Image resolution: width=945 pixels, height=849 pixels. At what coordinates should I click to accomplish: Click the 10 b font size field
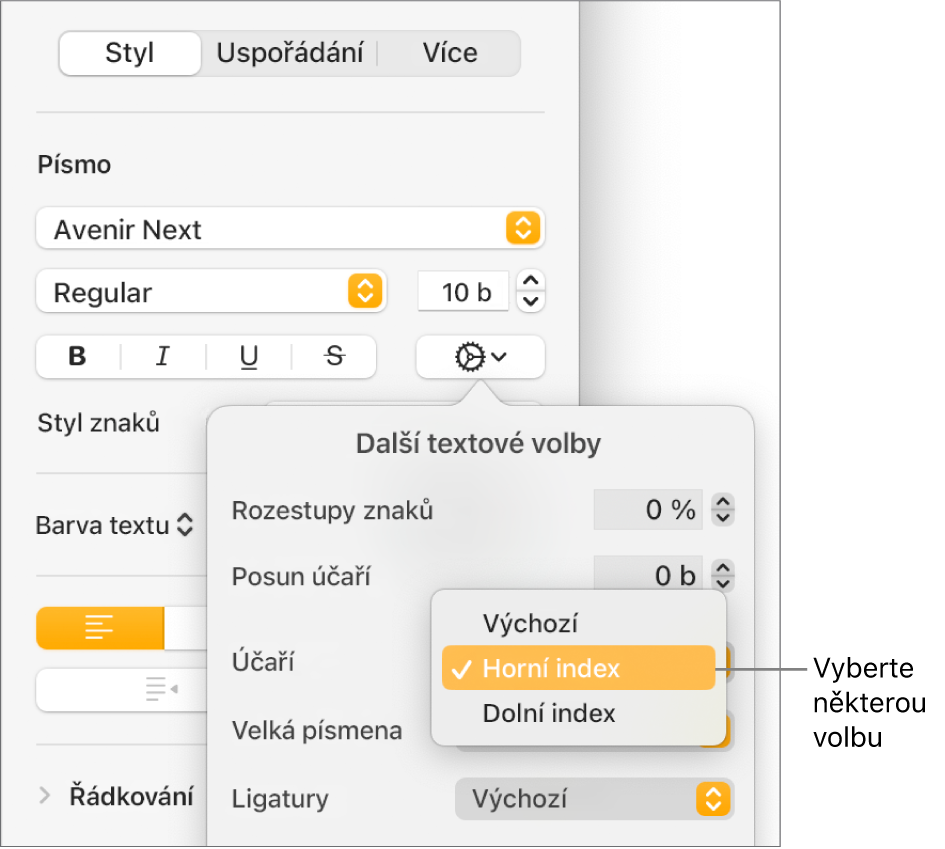point(463,292)
